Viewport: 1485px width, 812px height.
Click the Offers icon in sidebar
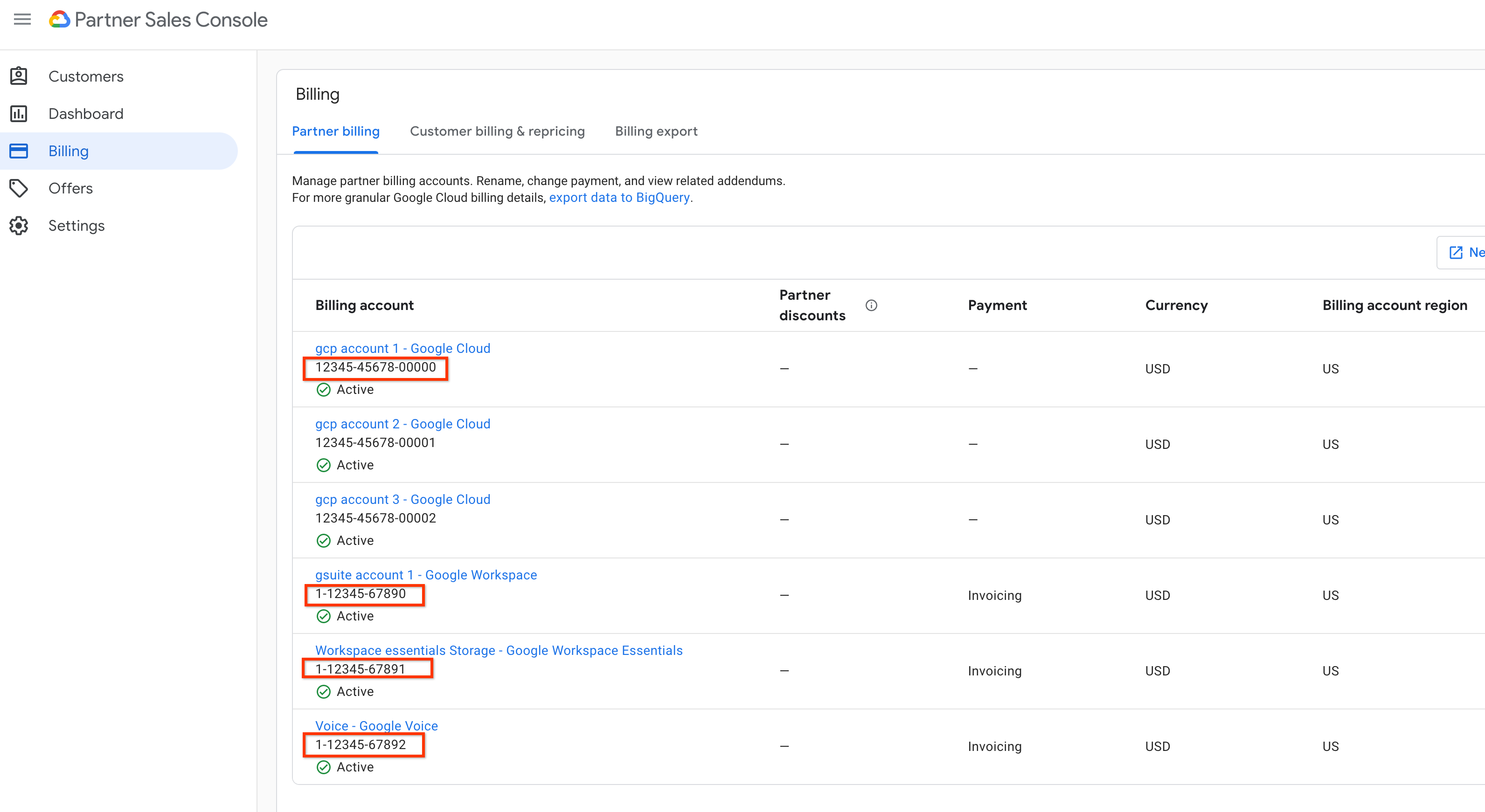[x=22, y=188]
